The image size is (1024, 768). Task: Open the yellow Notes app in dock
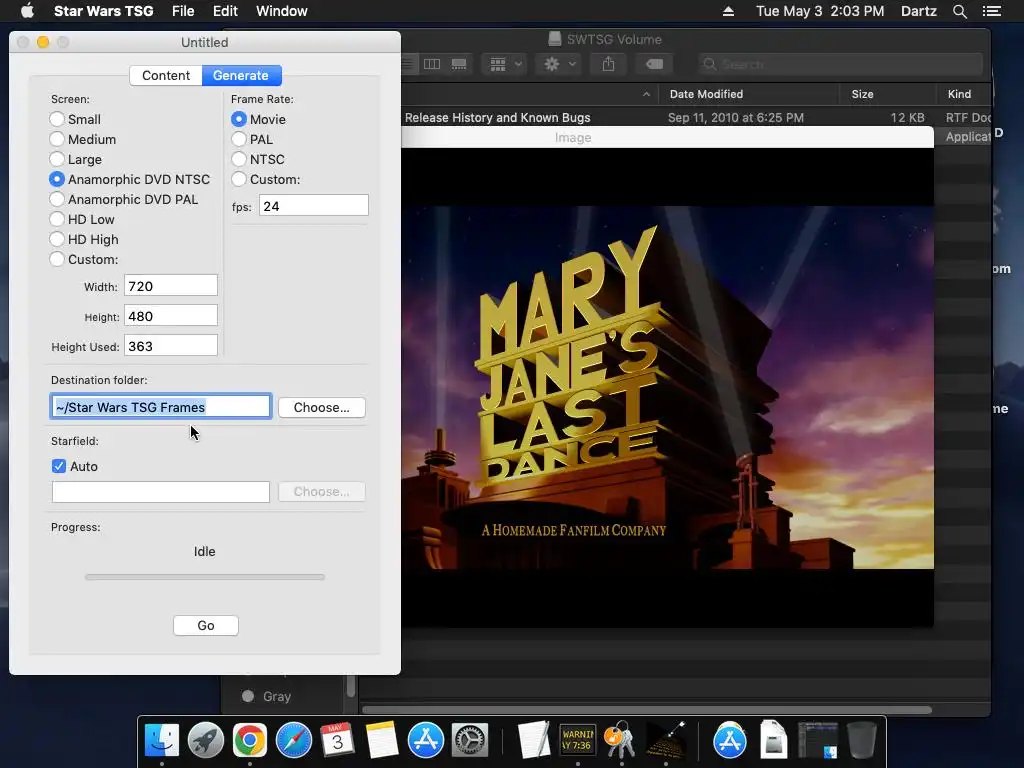coord(382,741)
